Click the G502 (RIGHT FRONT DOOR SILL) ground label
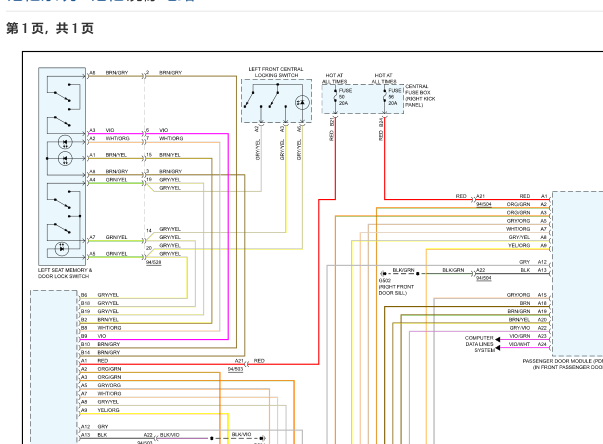The height and width of the screenshot is (444, 603). tap(396, 287)
